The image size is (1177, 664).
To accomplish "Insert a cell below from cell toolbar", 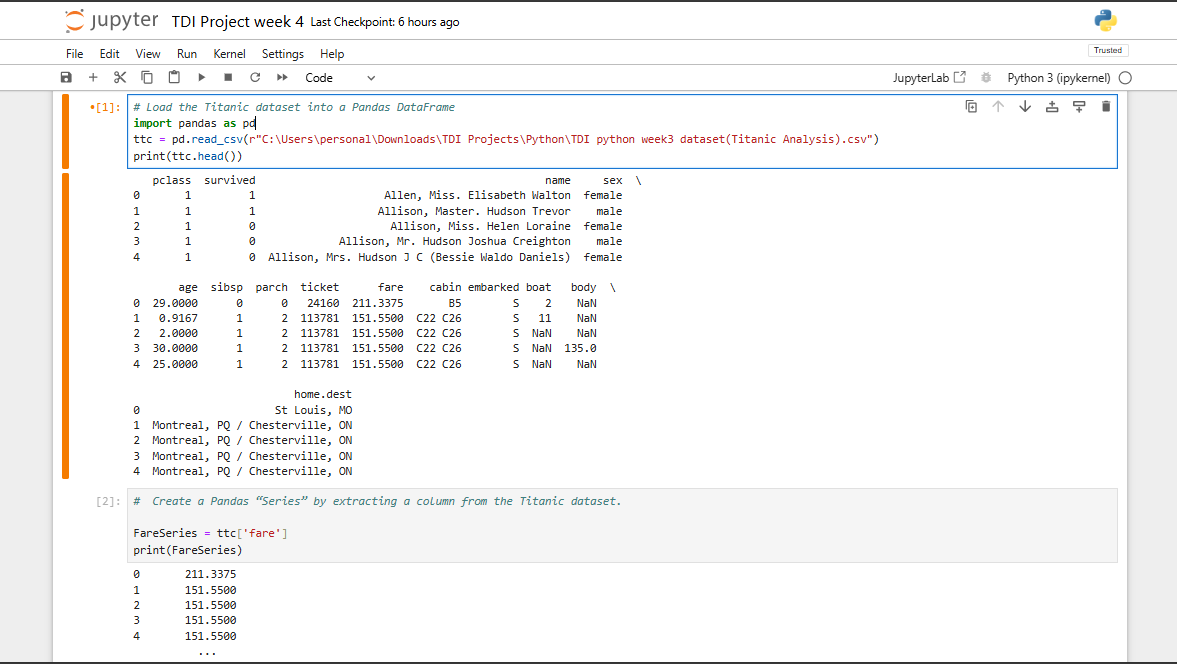I will pyautogui.click(x=1079, y=107).
